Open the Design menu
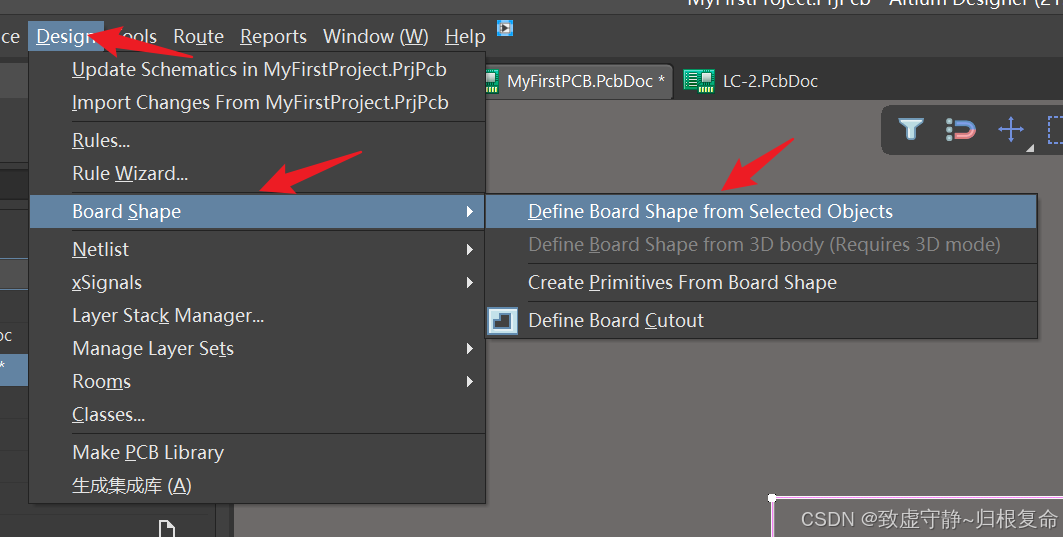1063x537 pixels. 66,36
